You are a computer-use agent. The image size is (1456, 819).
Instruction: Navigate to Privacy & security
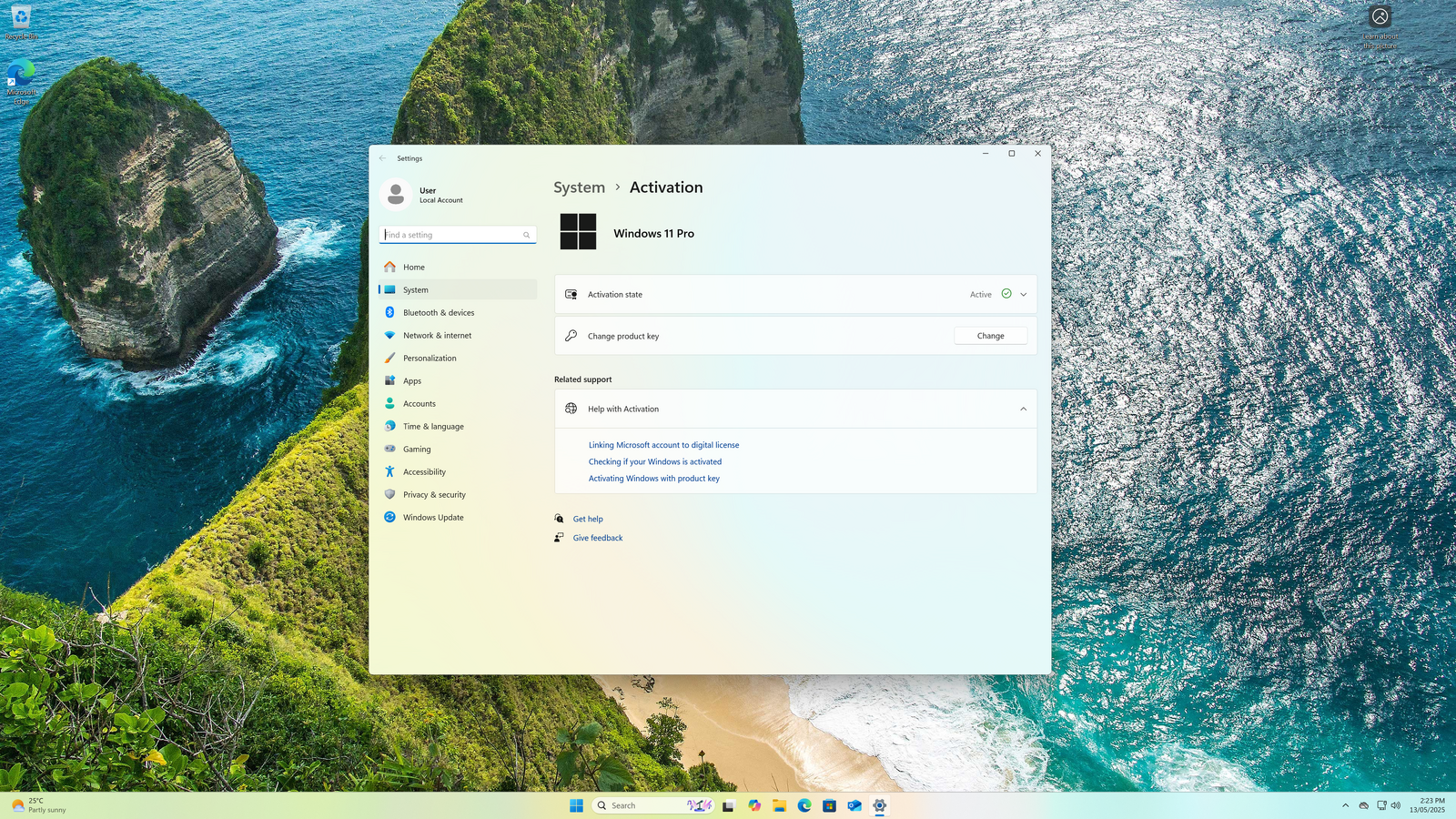434,495
